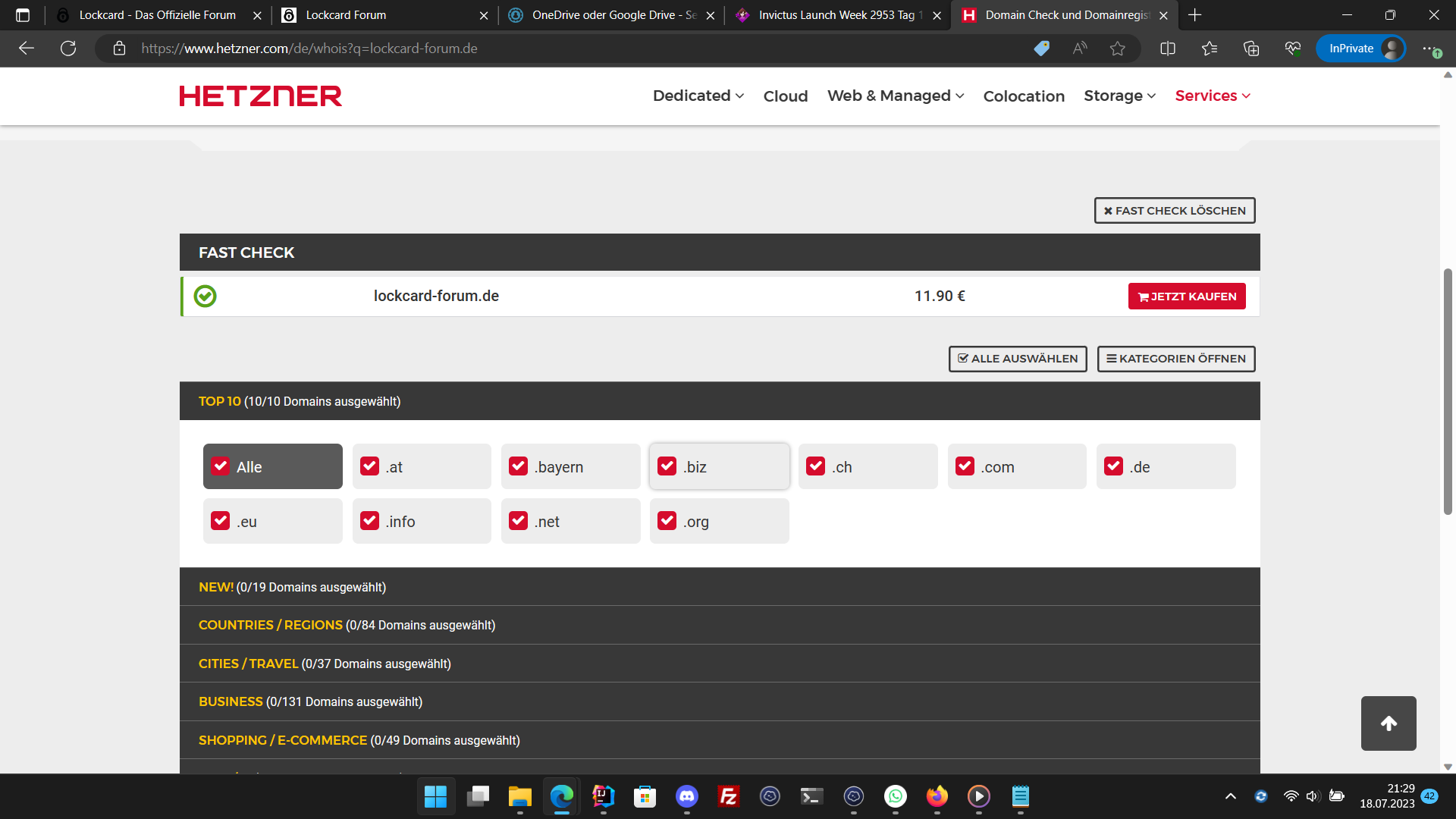Open Discord from taskbar

(x=687, y=796)
